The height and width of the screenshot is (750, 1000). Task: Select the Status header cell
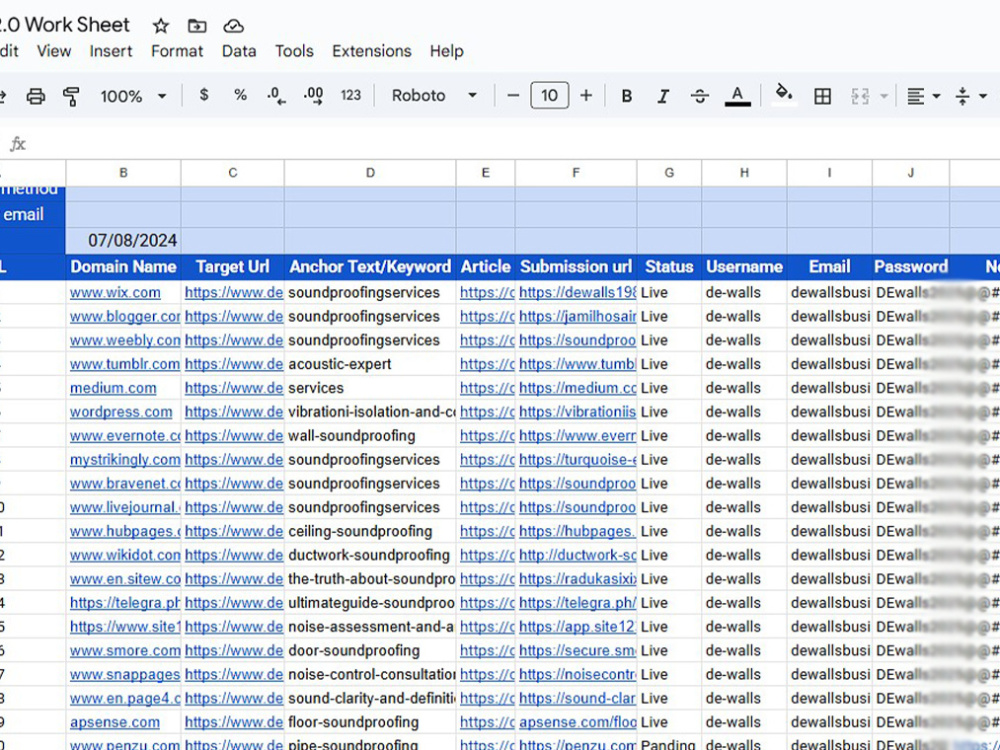click(x=669, y=267)
